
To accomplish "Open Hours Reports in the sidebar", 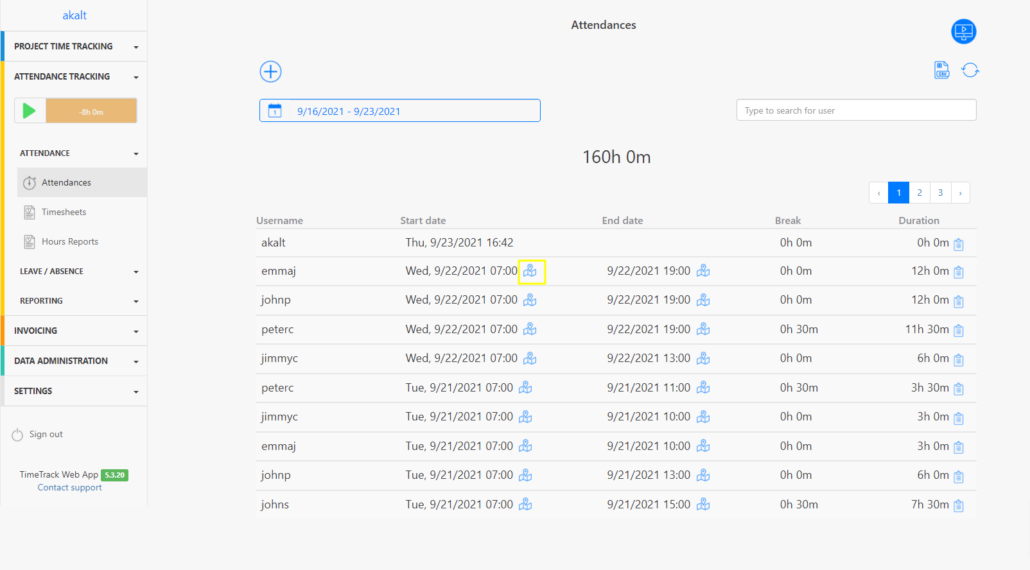I will 69,242.
